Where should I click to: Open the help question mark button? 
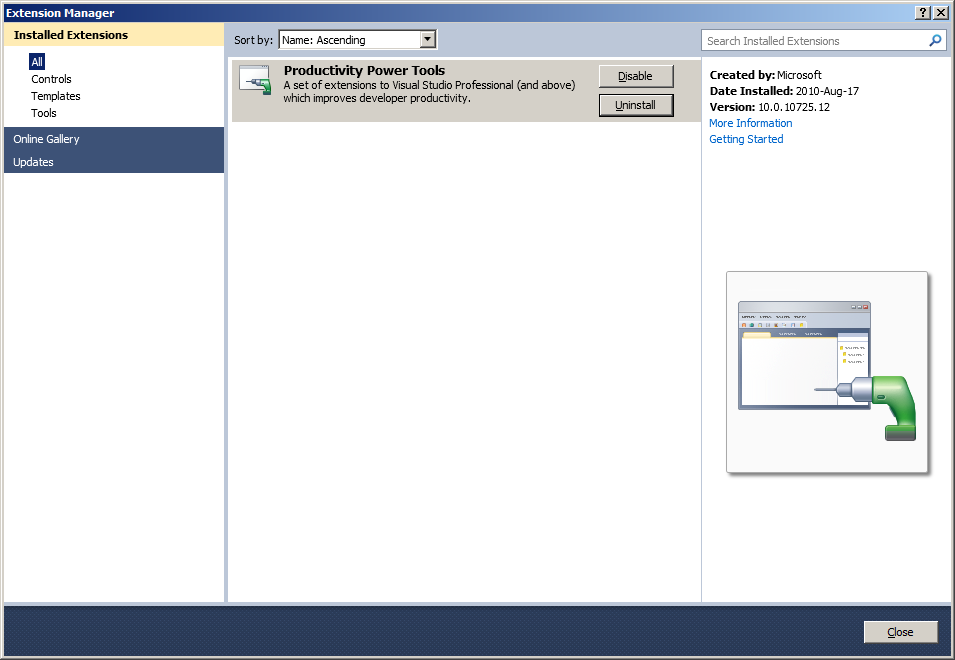click(x=923, y=12)
